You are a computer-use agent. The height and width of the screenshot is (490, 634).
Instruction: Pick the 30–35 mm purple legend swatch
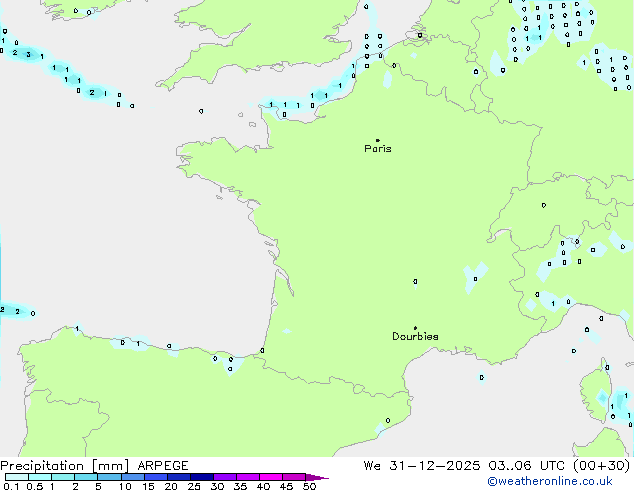coord(225,477)
